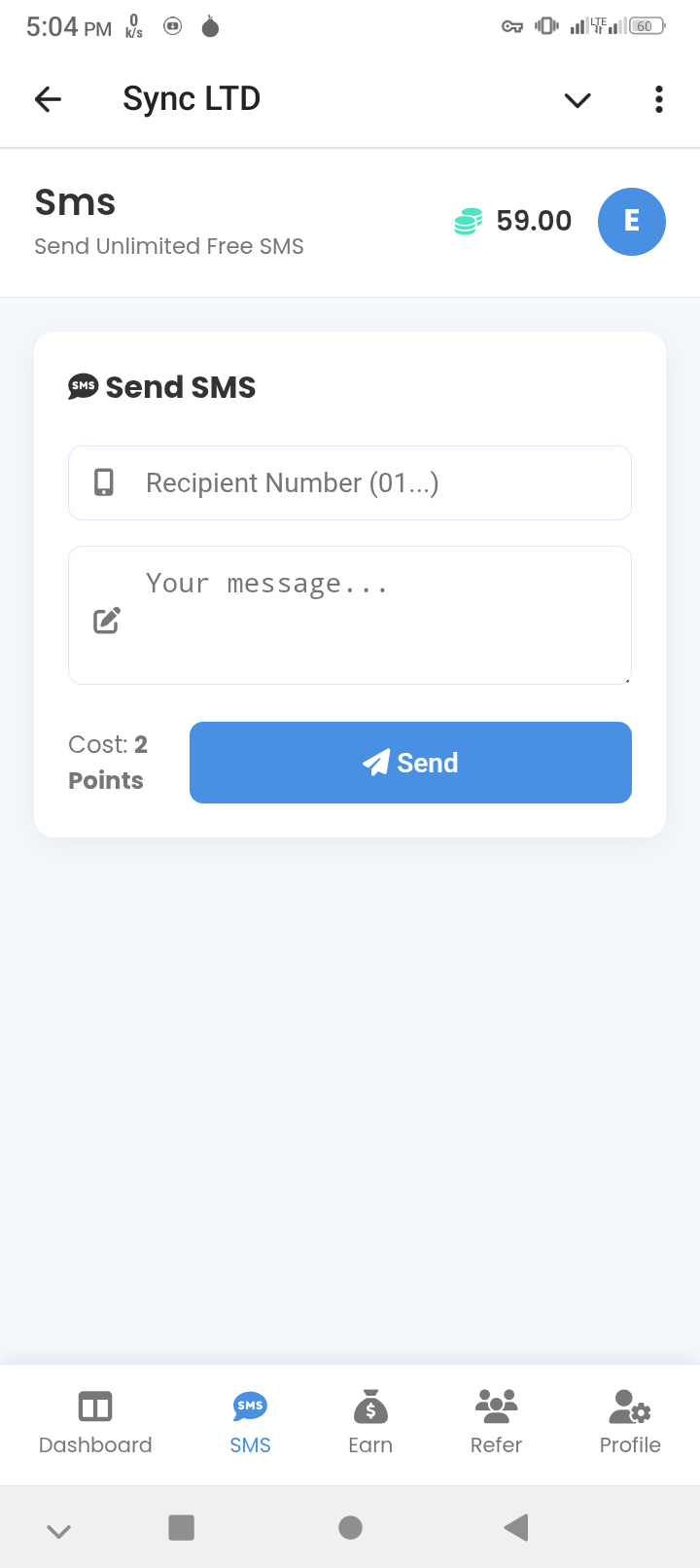The image size is (700, 1568).
Task: Tap the phone icon in recipient field
Action: pos(104,483)
